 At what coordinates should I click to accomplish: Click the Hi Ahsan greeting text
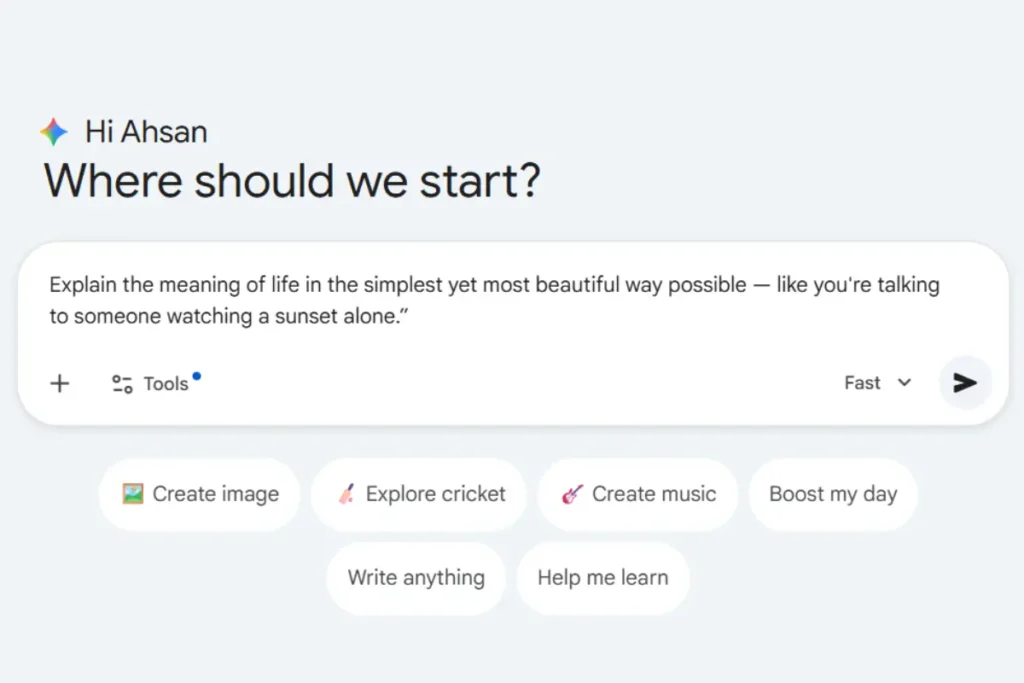tap(146, 132)
